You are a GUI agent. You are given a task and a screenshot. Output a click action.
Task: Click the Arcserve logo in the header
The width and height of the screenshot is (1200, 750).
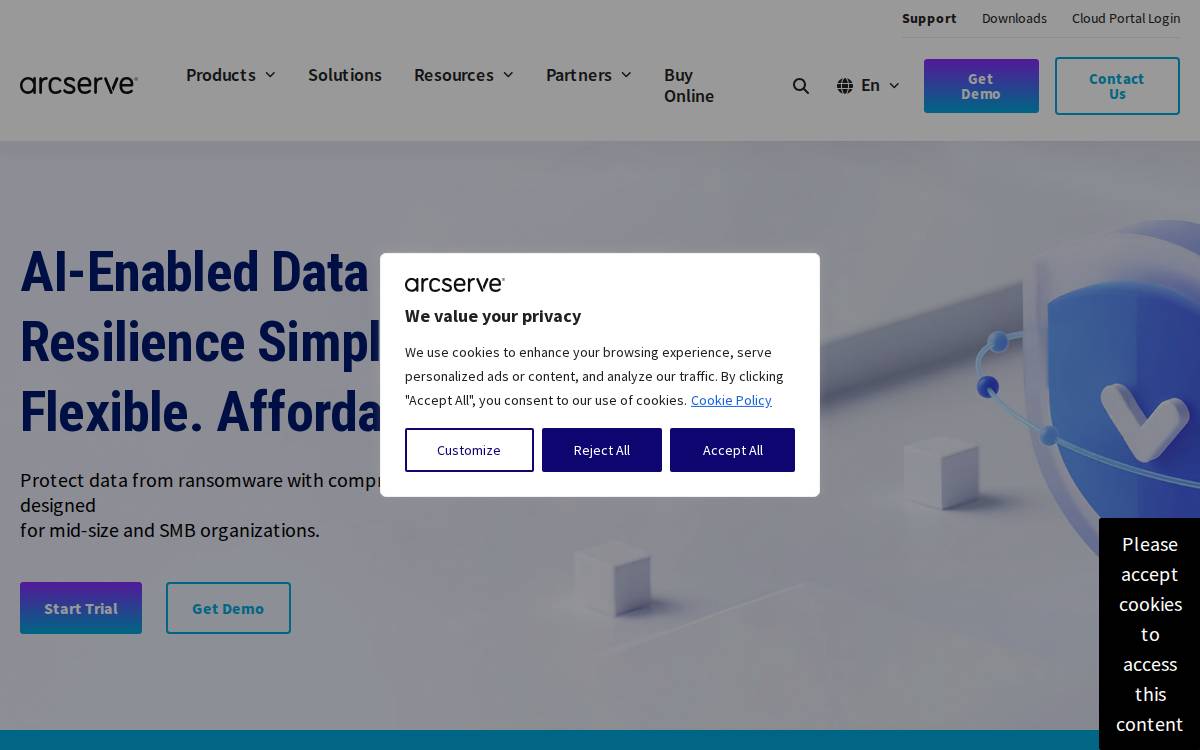[79, 85]
